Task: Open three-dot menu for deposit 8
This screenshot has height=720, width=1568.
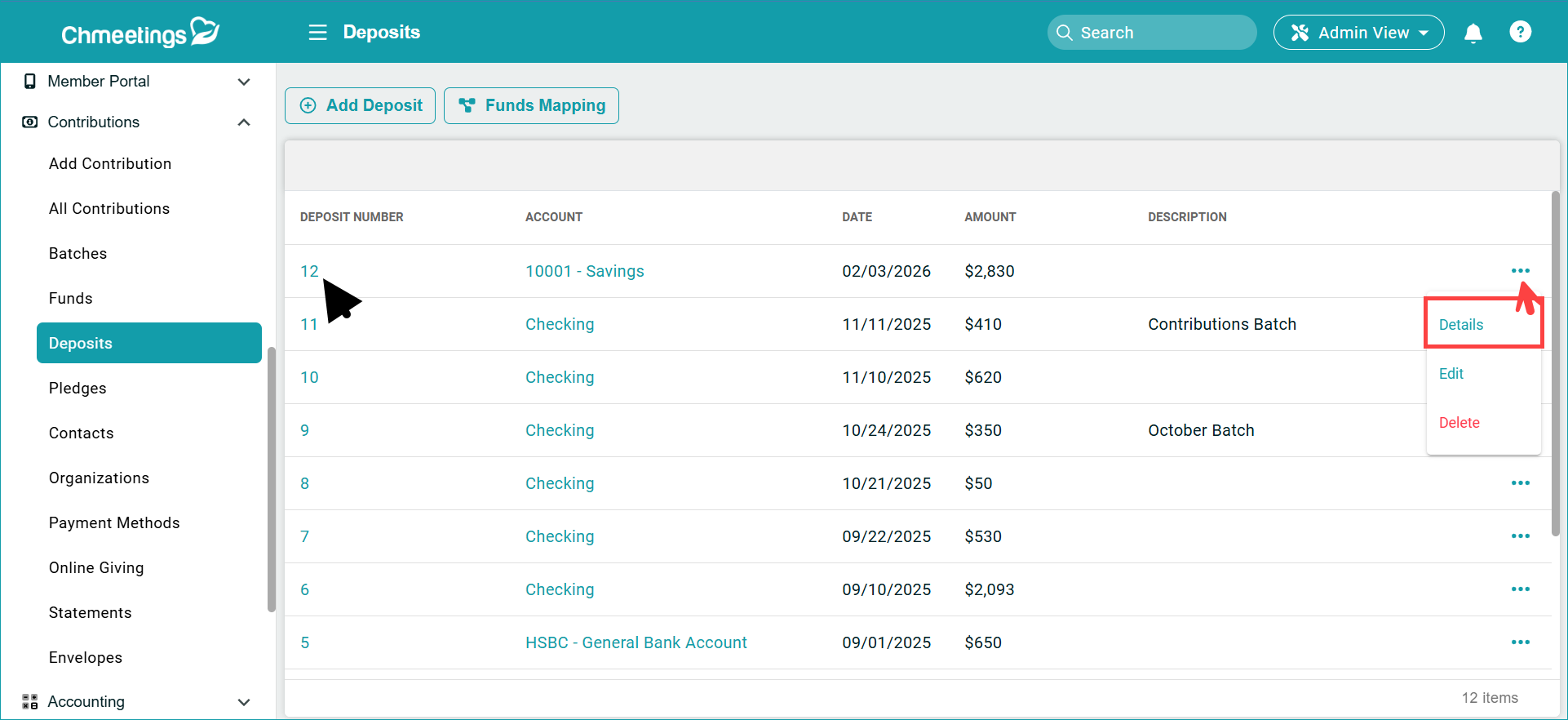Action: (x=1520, y=483)
